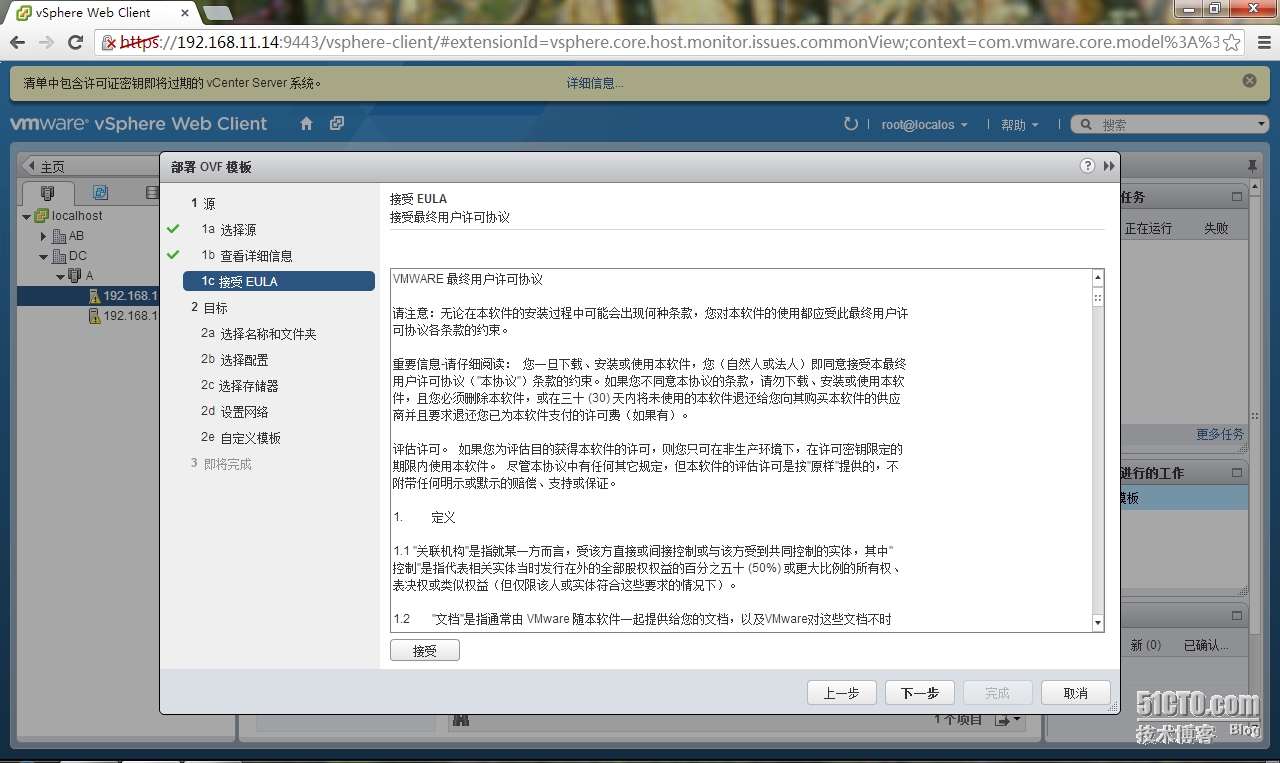Select step 2a 选择名称和文件夹
1280x763 pixels.
pyautogui.click(x=259, y=334)
